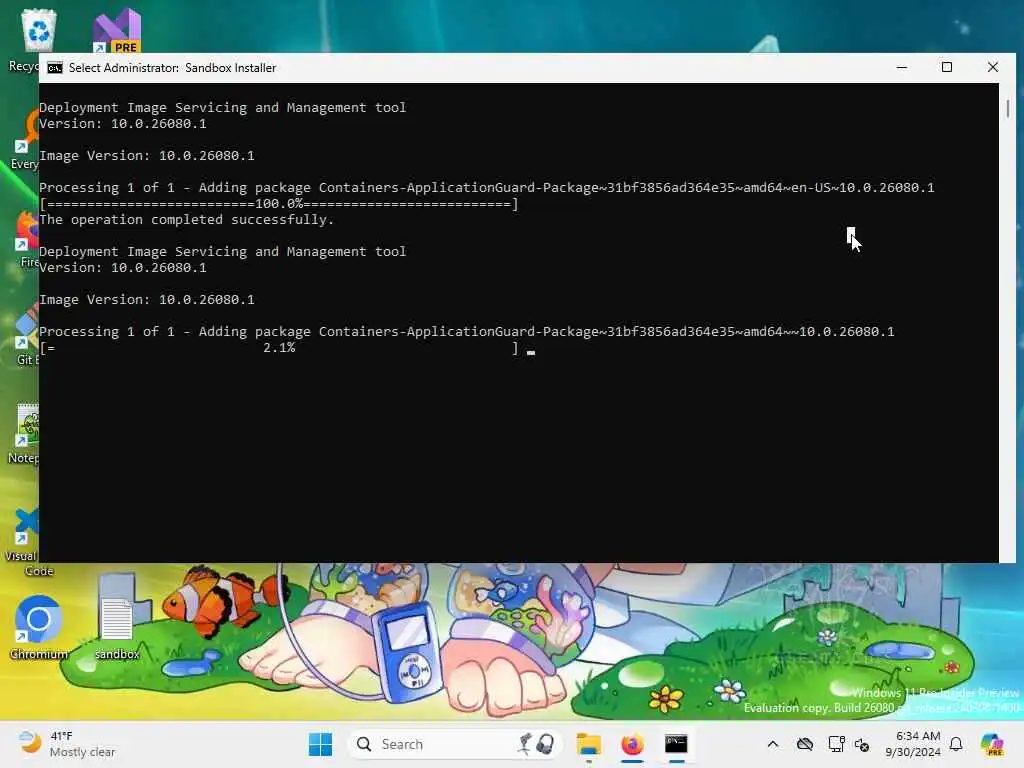Click the Visual Studio Code desktop shortcut
1024x768 pixels.
point(25,542)
